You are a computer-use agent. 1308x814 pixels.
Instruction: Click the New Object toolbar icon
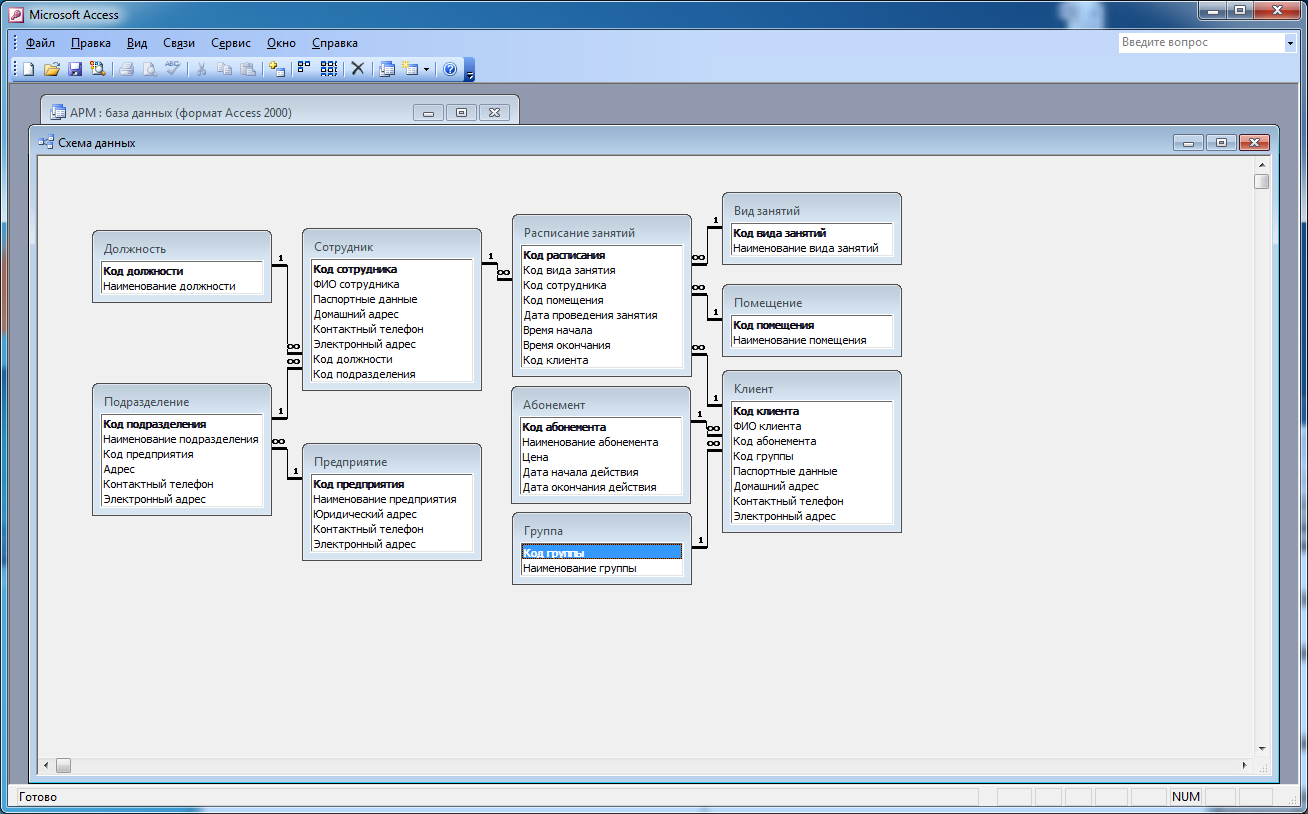click(410, 69)
